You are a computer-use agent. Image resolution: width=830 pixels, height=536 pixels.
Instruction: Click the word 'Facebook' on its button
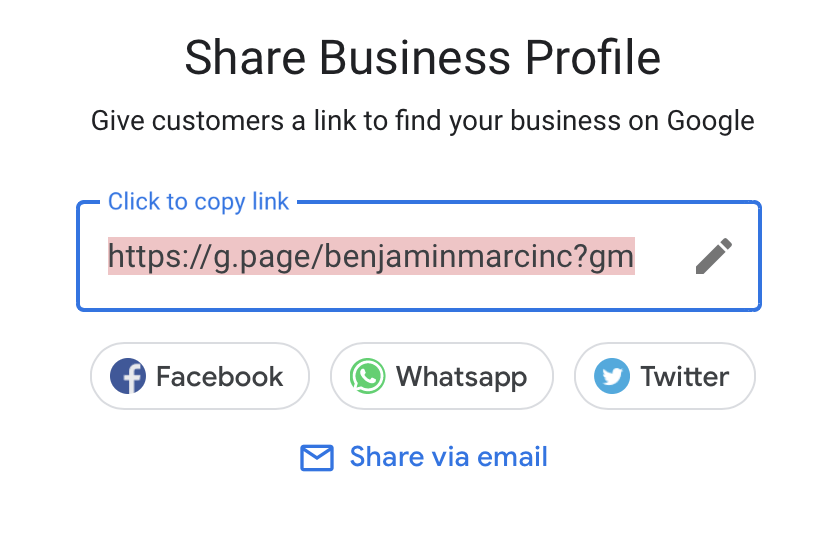pyautogui.click(x=220, y=377)
